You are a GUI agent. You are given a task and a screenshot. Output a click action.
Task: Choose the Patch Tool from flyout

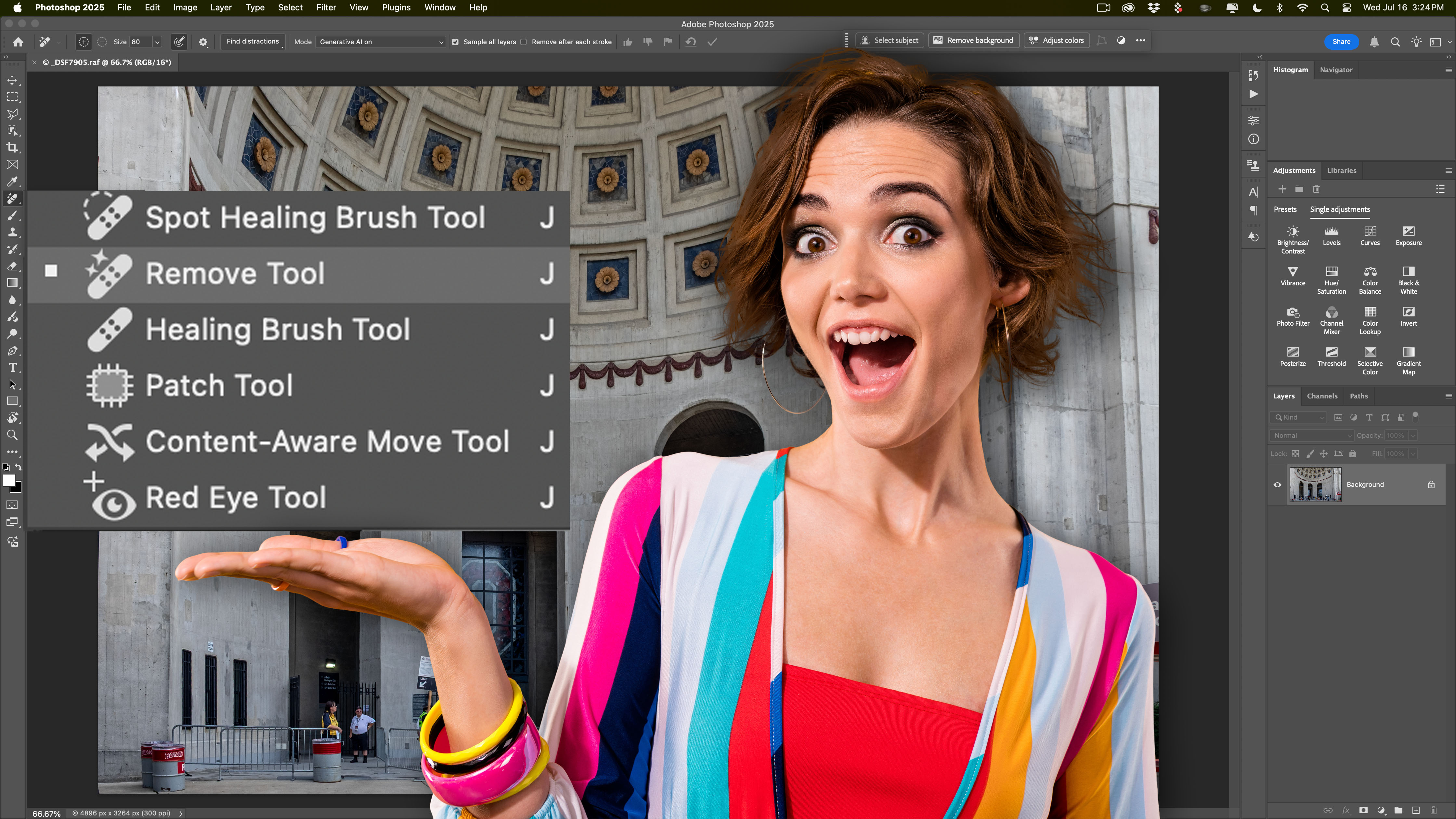click(219, 385)
